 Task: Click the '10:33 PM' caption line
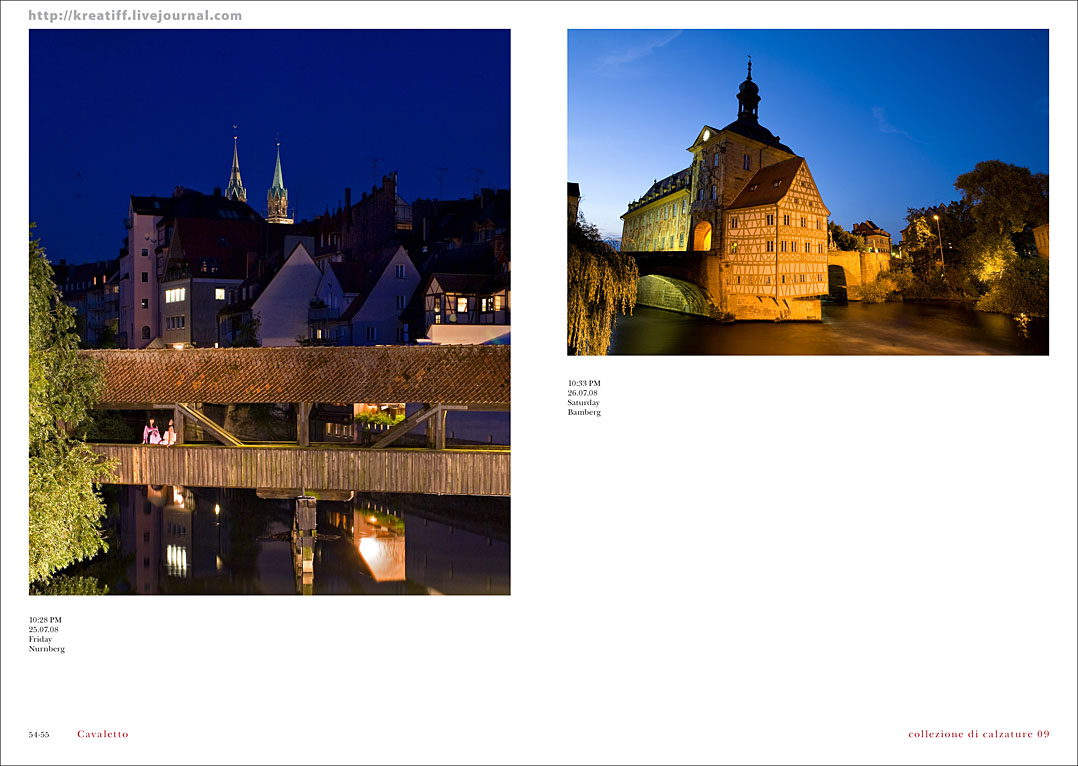coord(584,383)
